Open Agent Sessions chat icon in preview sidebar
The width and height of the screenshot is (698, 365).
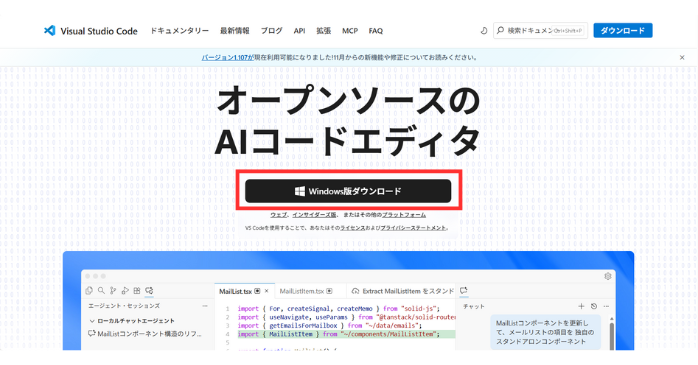(x=149, y=291)
